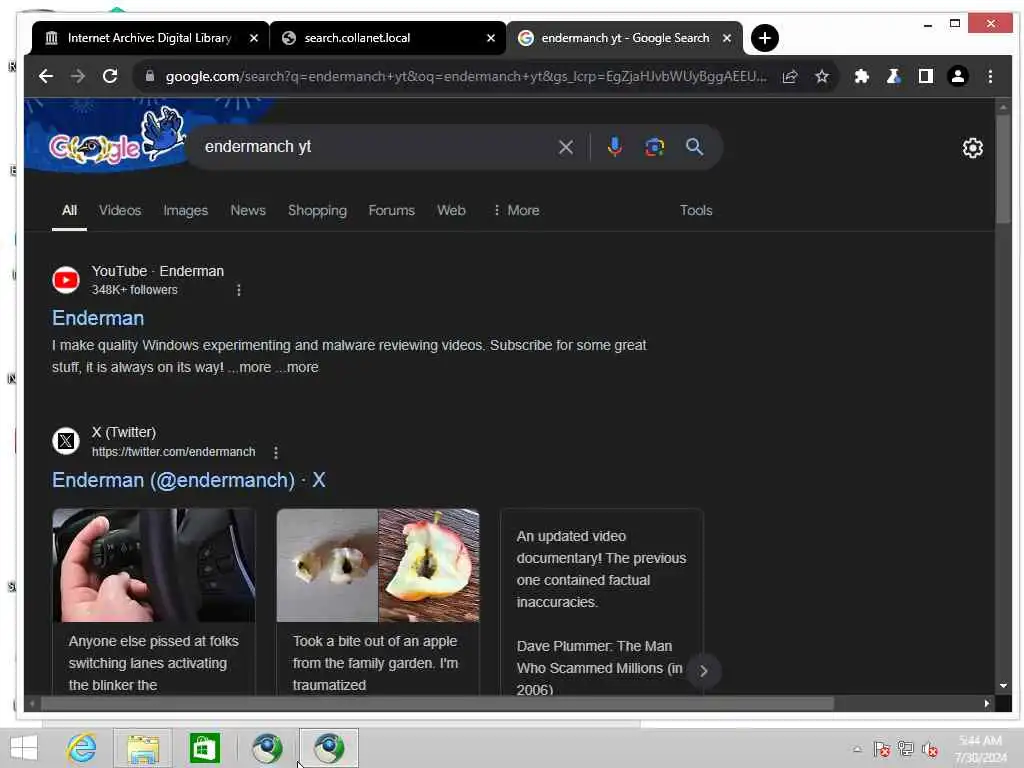Open more options for YouTube Enderman result

coord(238,290)
